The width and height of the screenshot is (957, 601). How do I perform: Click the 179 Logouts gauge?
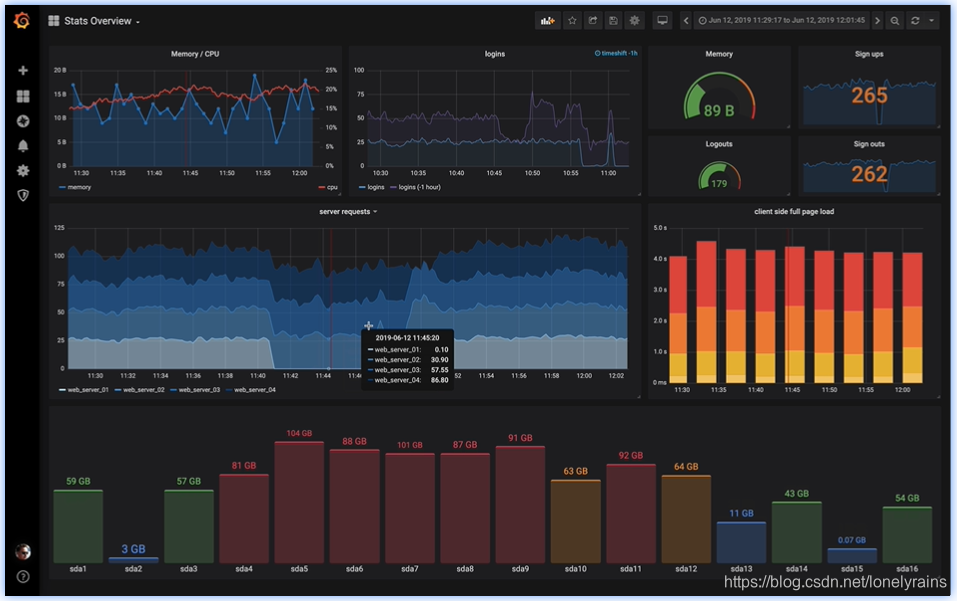click(x=719, y=176)
